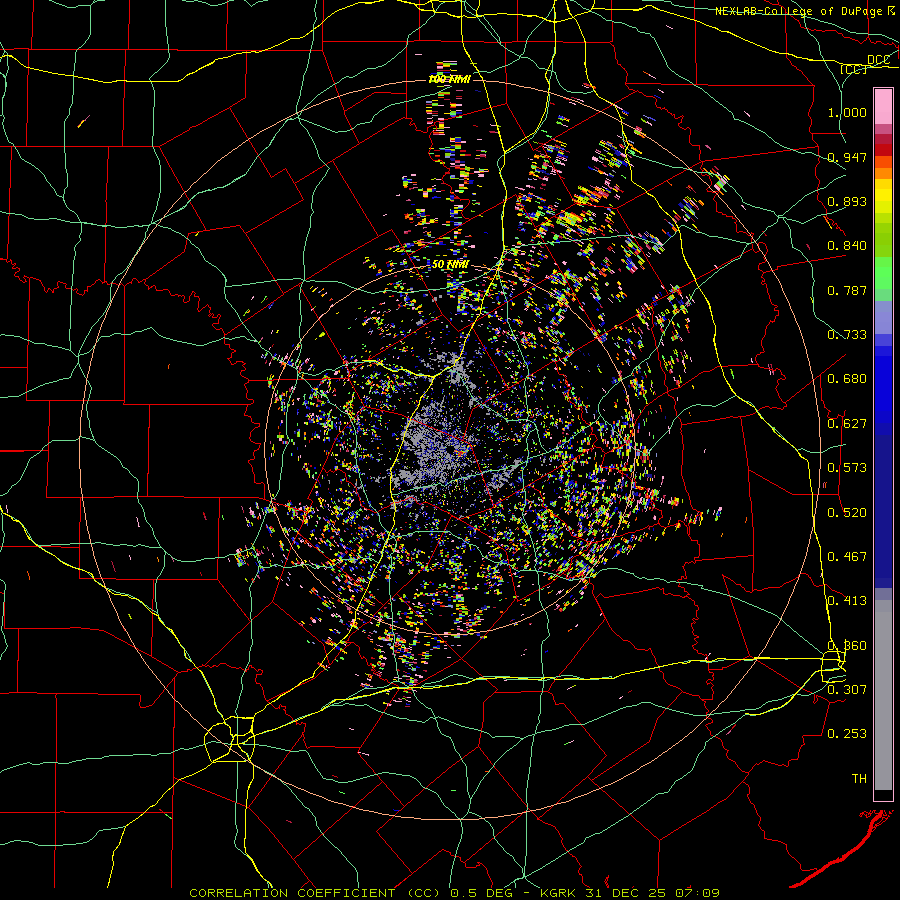Pick the pink swatch beside 1.000
900x900 pixels.
pos(883,107)
